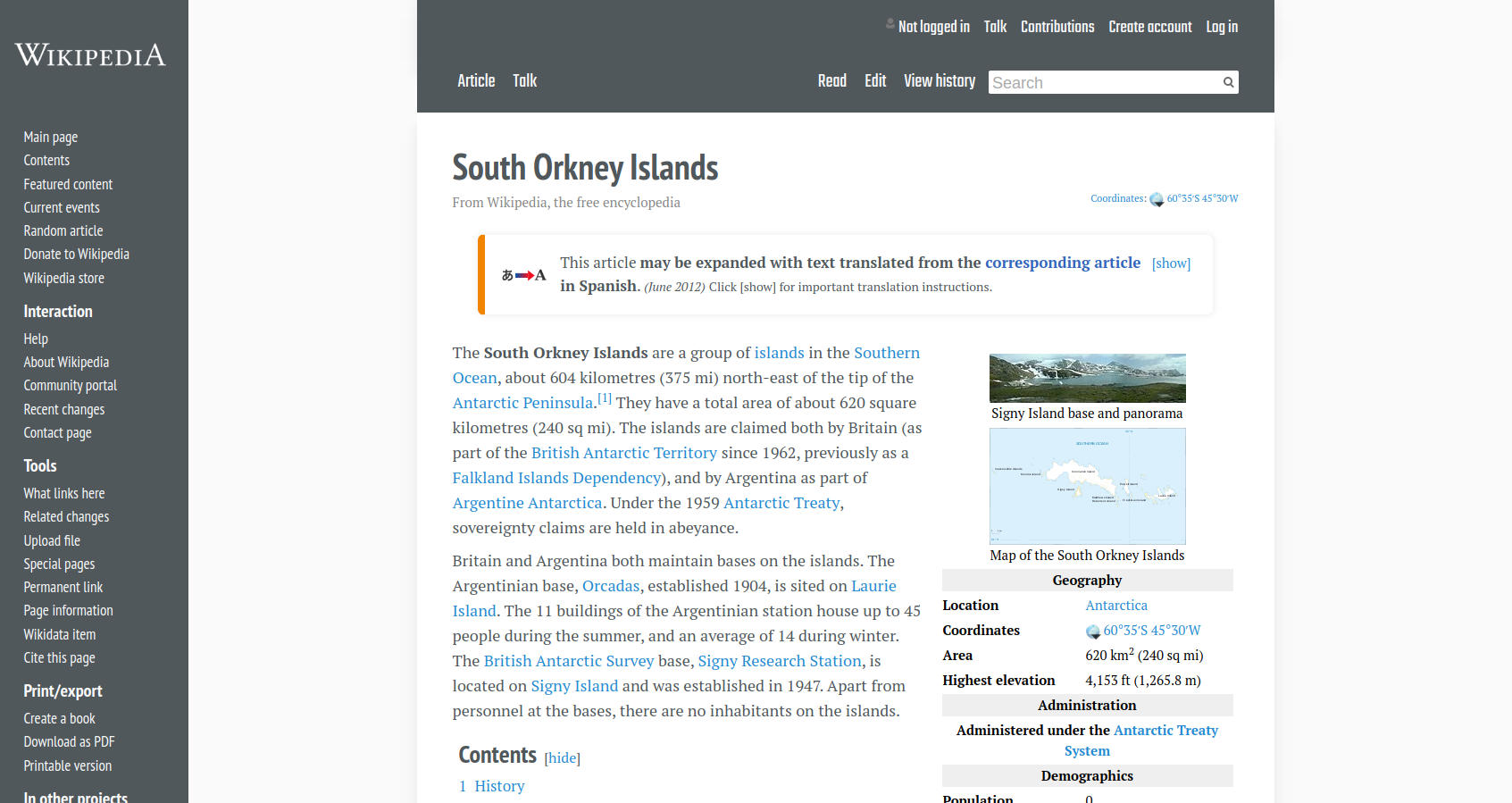Open Falkland Islands Dependency link
Image resolution: width=1512 pixels, height=803 pixels.
557,478
